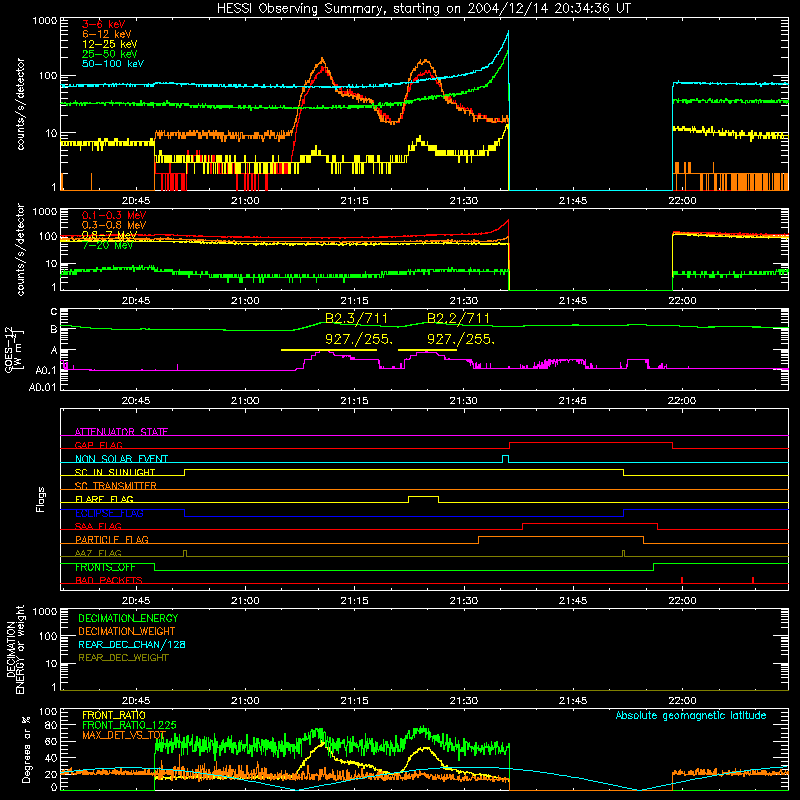Viewport: 800px width, 800px height.
Task: Select the 0.1-0.3 MeV legend label
Action: 114,215
